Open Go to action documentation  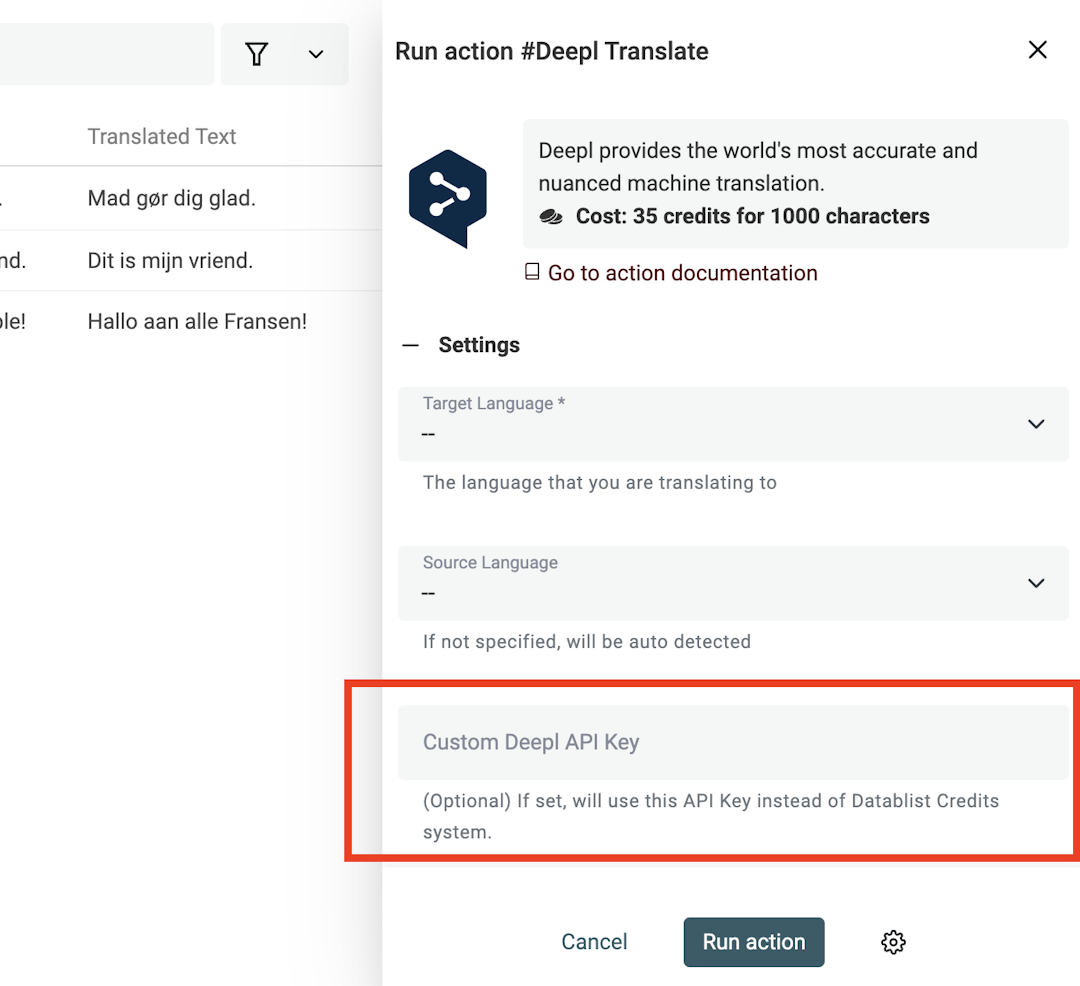pyautogui.click(x=681, y=272)
